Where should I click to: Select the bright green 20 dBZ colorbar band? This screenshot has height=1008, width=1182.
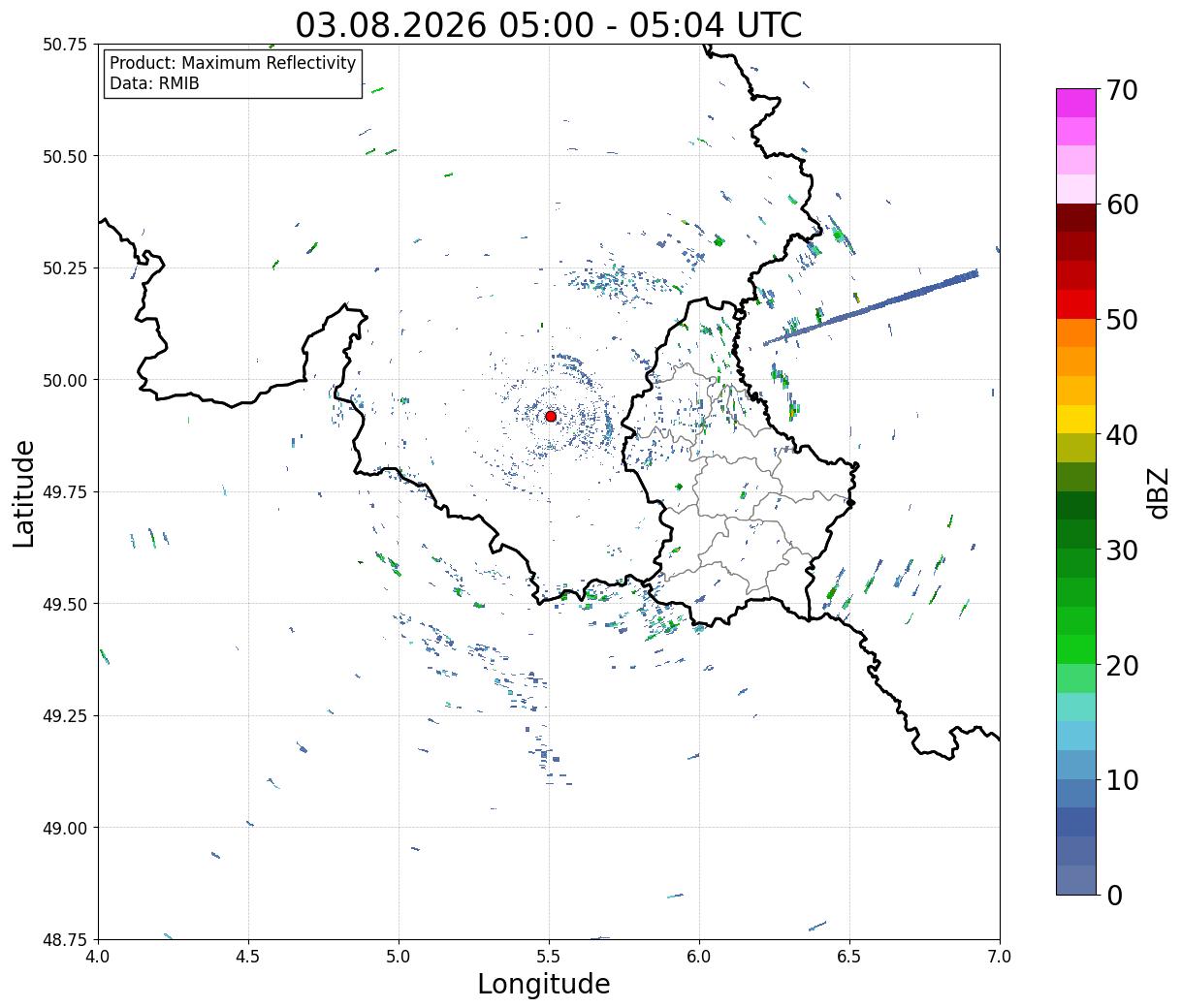pos(1076,649)
